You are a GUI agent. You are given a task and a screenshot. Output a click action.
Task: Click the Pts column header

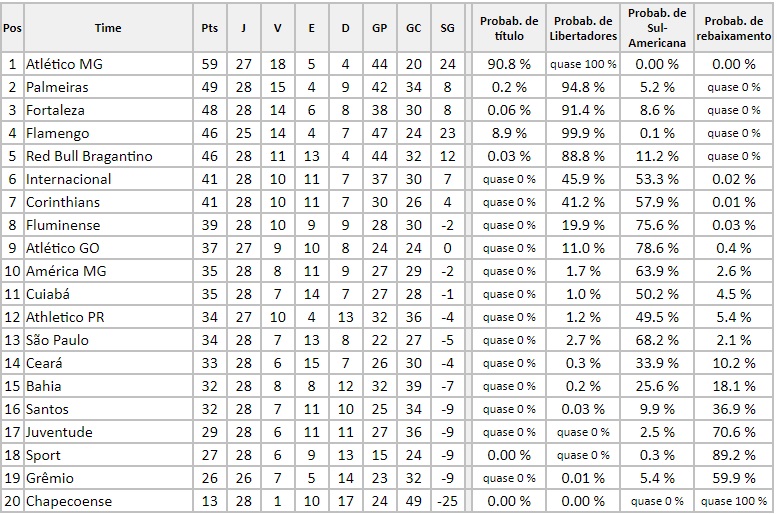pyautogui.click(x=210, y=28)
